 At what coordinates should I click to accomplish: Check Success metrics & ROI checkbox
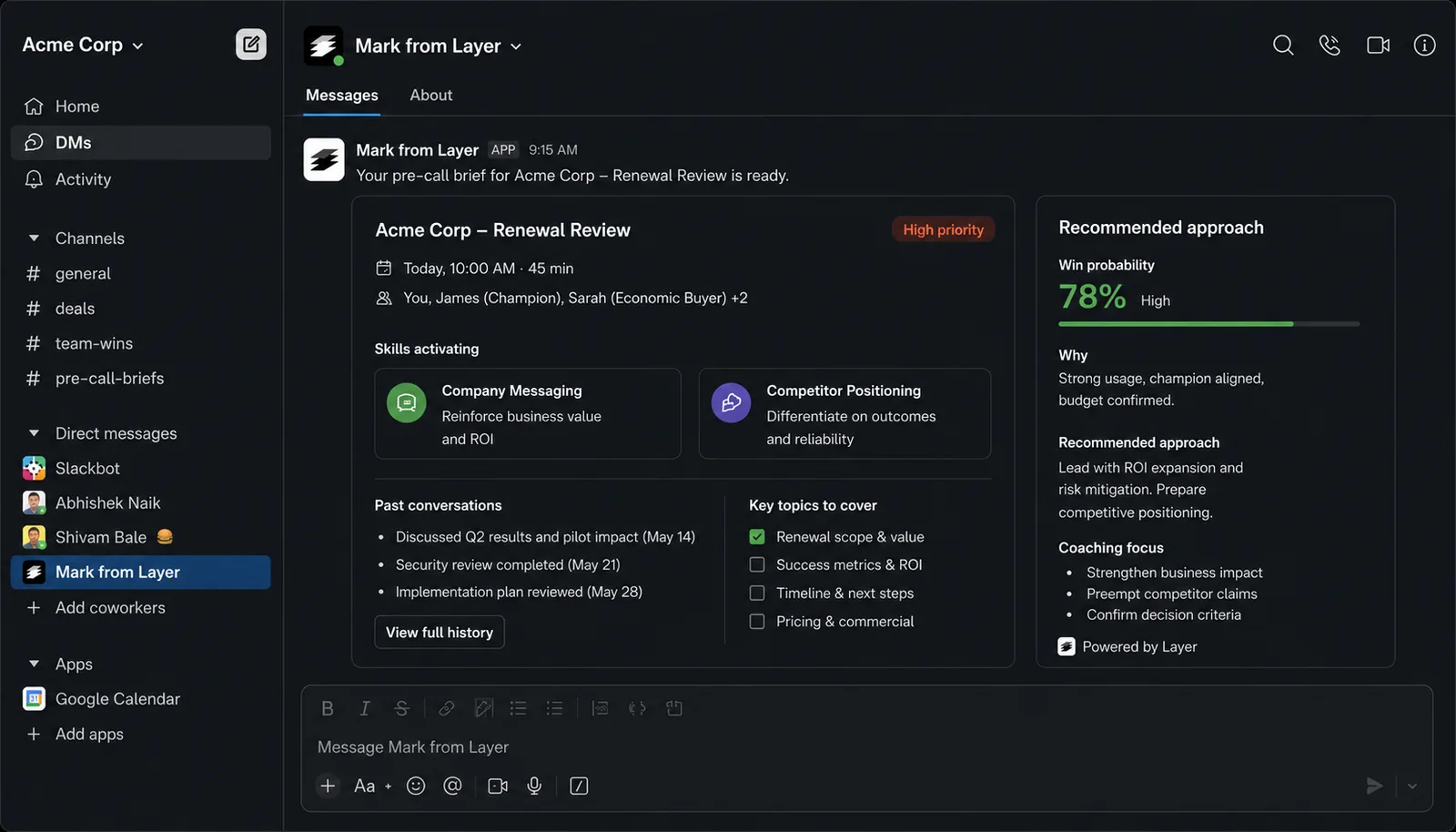757,564
